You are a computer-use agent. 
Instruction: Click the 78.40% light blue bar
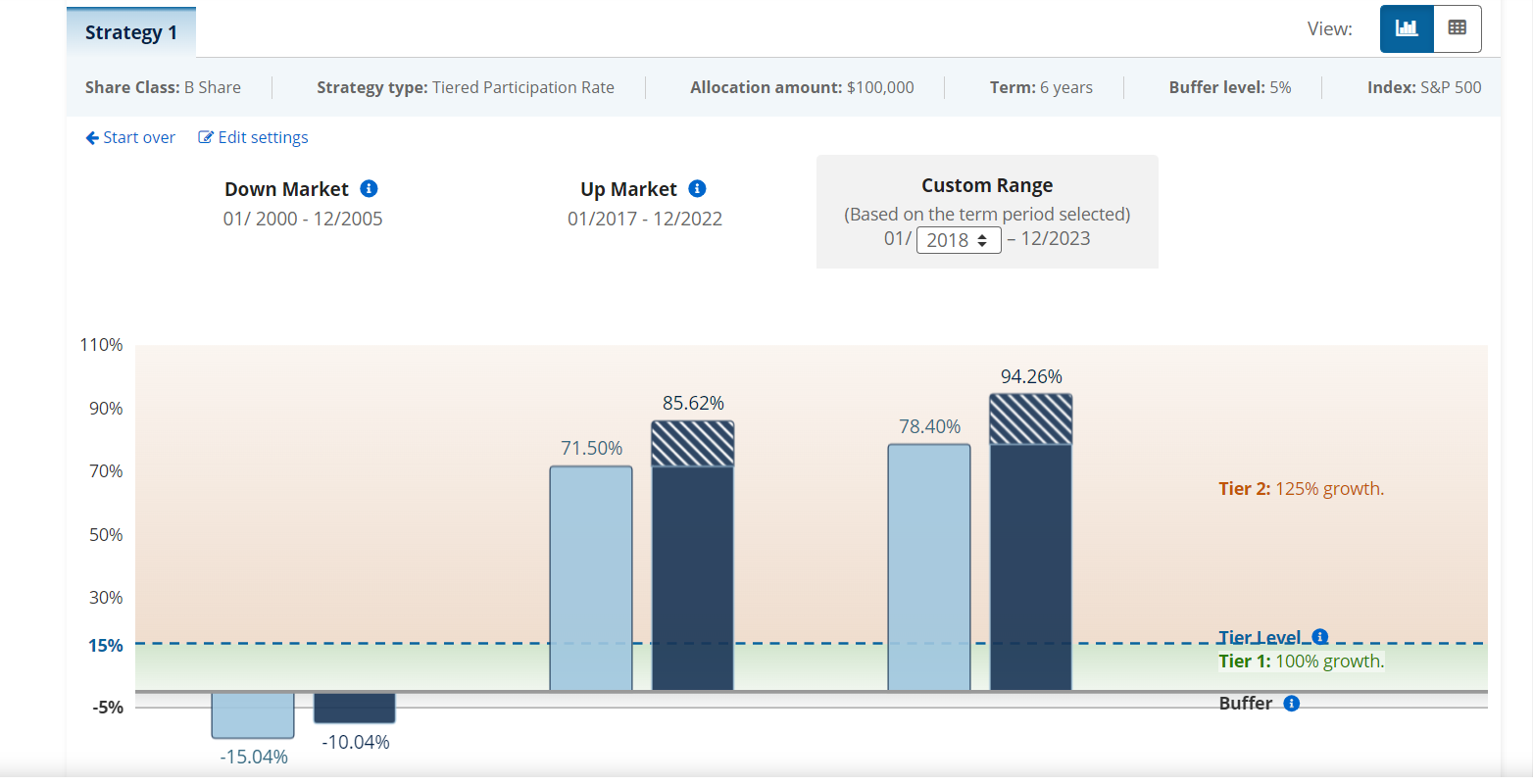pos(929,568)
